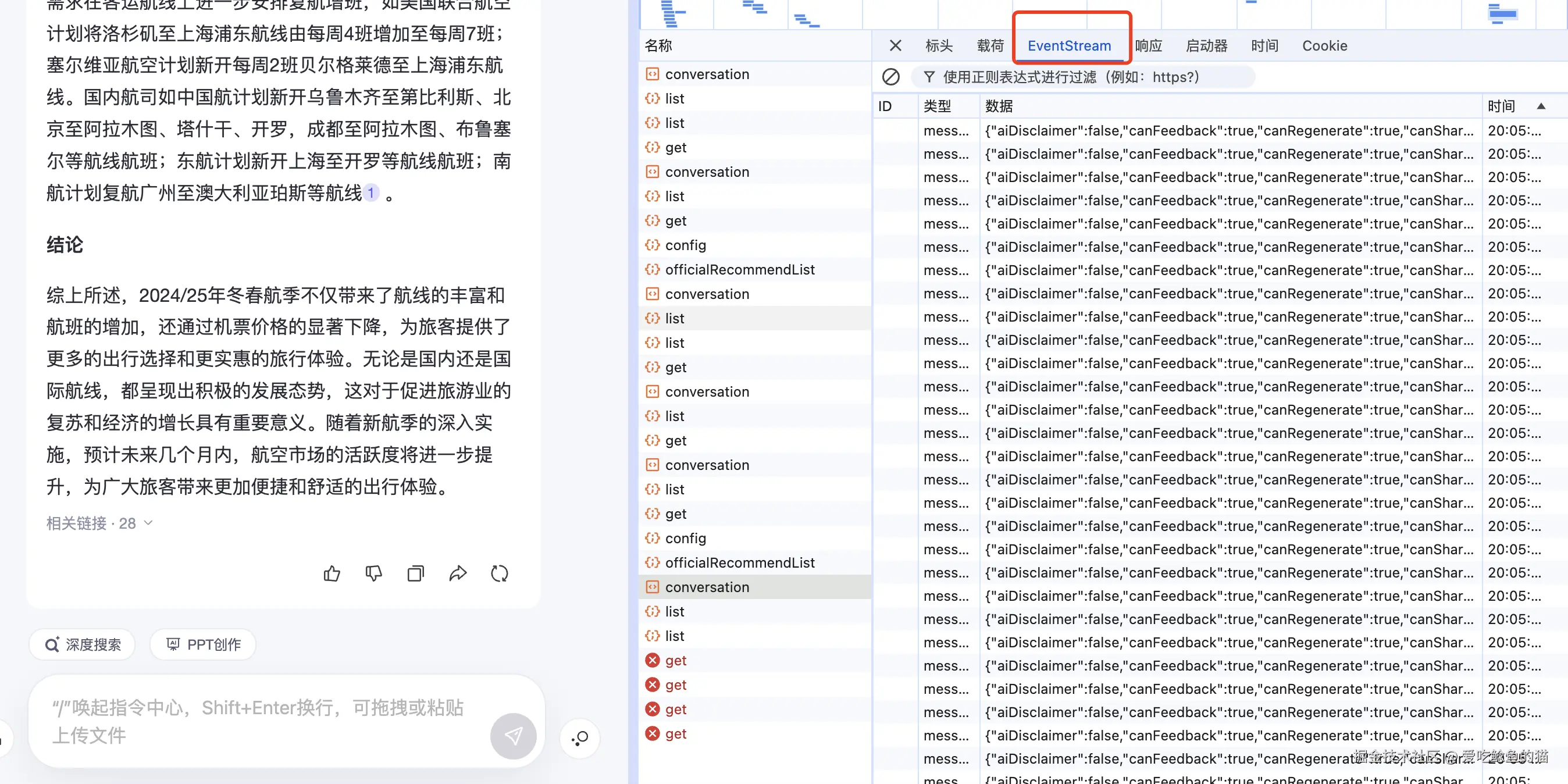Clear the network request log
Viewport: 1568px width, 784px height.
pyautogui.click(x=891, y=77)
